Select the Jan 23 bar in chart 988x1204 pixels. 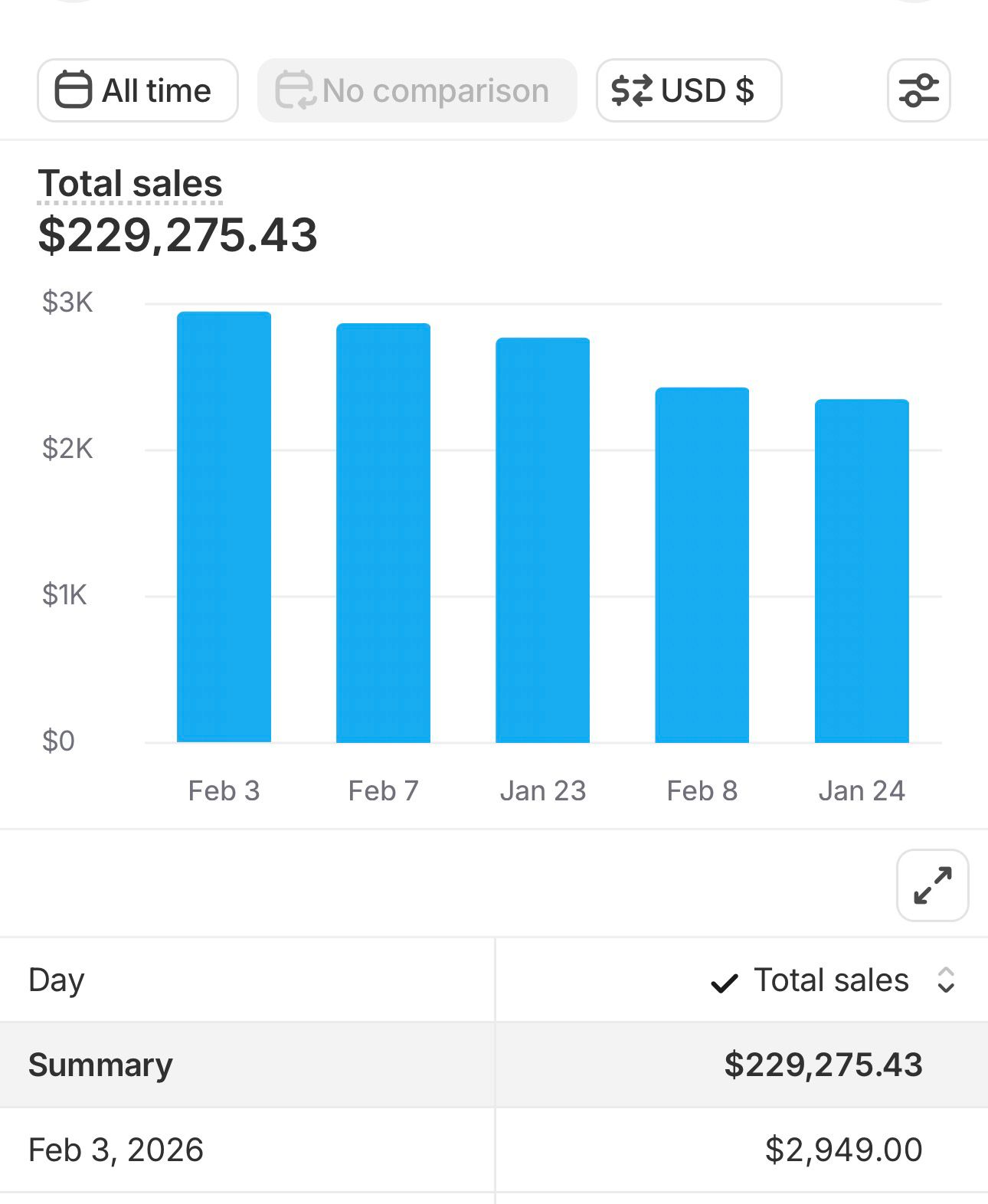click(542, 540)
